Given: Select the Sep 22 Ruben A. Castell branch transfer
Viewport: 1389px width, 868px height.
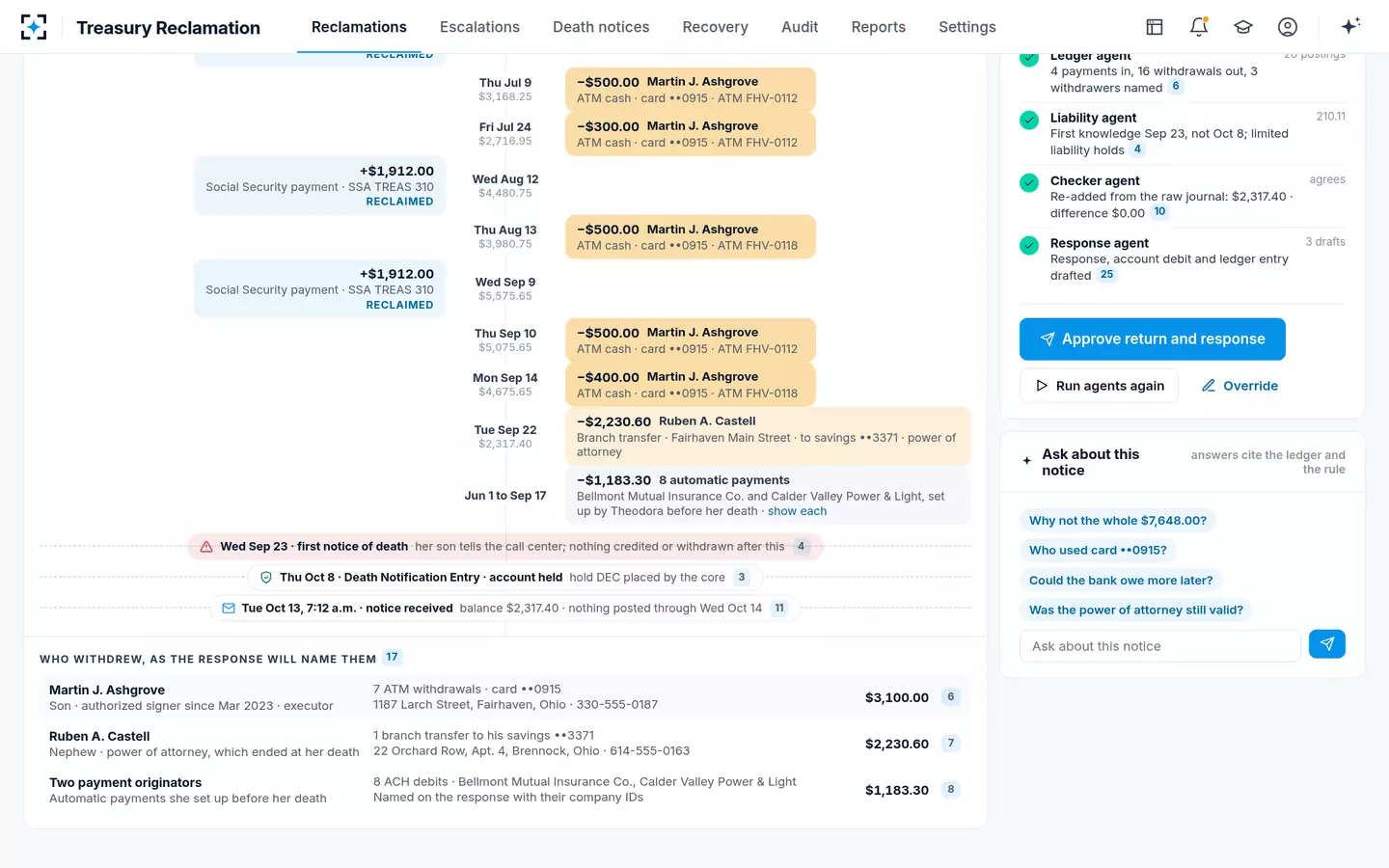Looking at the screenshot, I should (x=768, y=436).
